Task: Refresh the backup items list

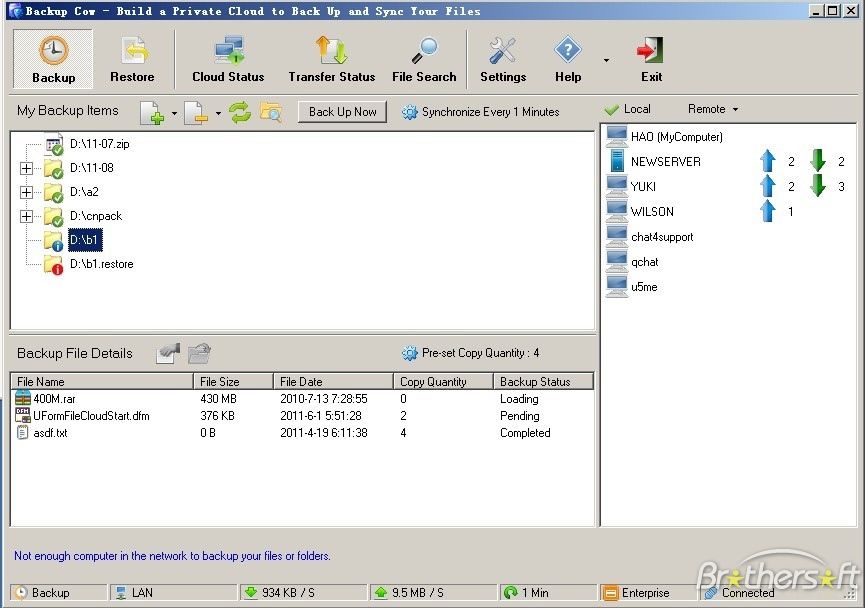Action: click(x=240, y=112)
